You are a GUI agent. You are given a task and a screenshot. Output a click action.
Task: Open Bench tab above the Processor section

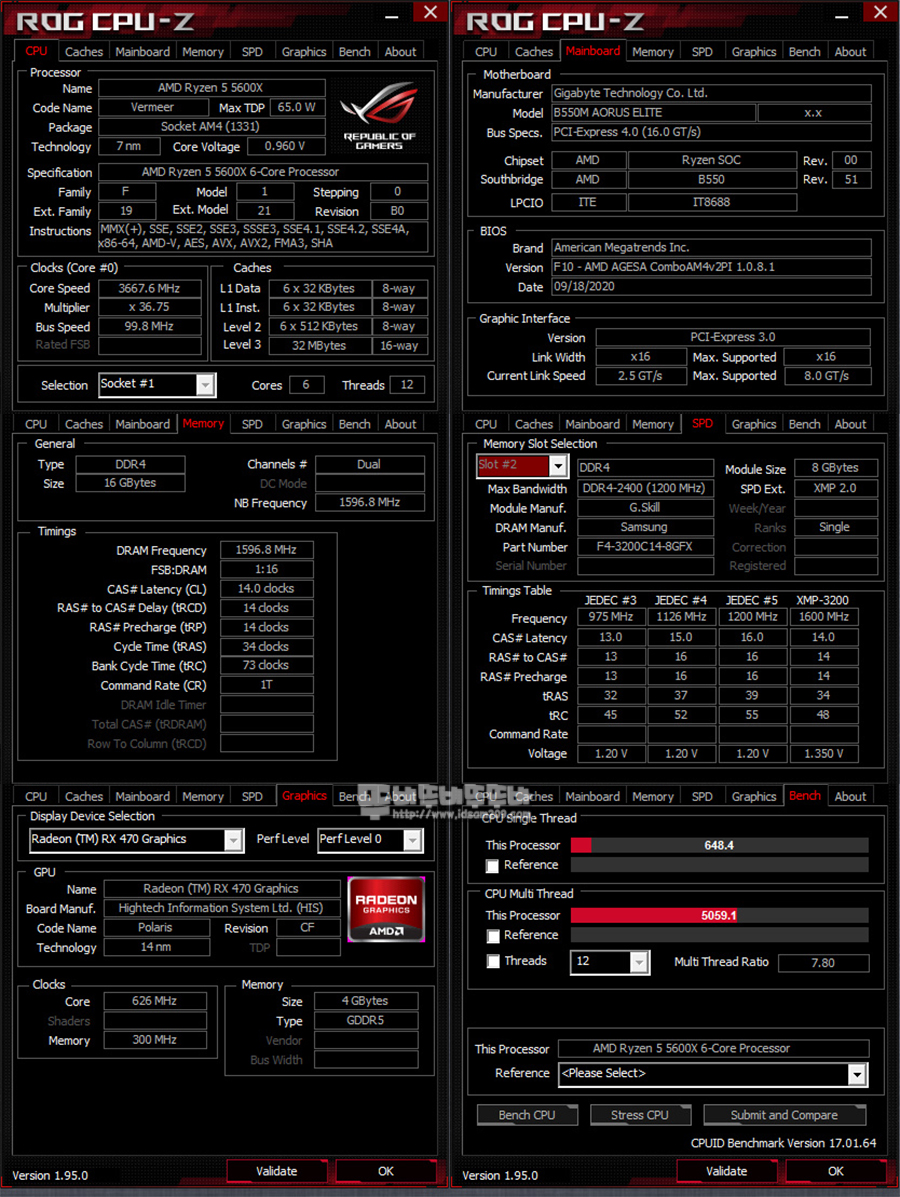click(x=354, y=52)
